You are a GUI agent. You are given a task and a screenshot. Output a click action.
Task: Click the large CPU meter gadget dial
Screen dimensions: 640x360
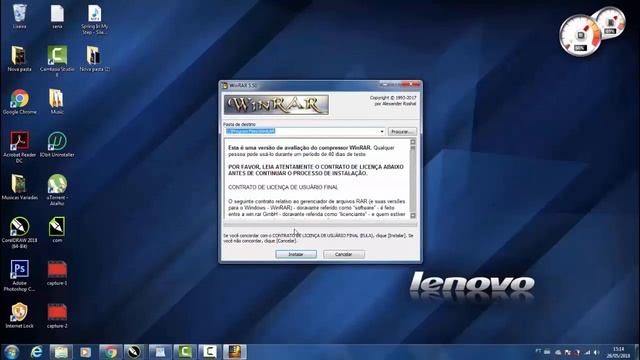[x=580, y=36]
